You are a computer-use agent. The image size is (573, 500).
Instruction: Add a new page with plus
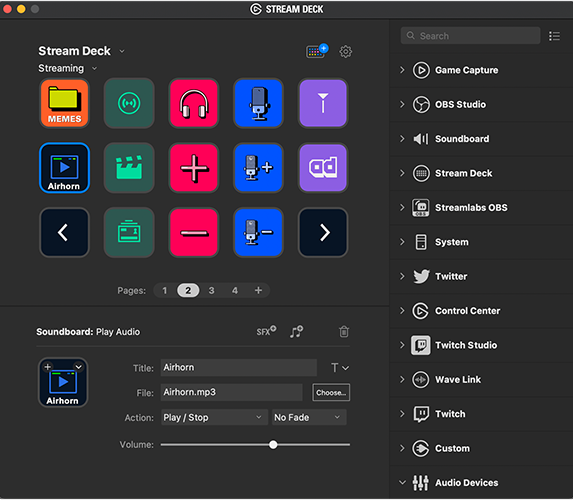(258, 291)
